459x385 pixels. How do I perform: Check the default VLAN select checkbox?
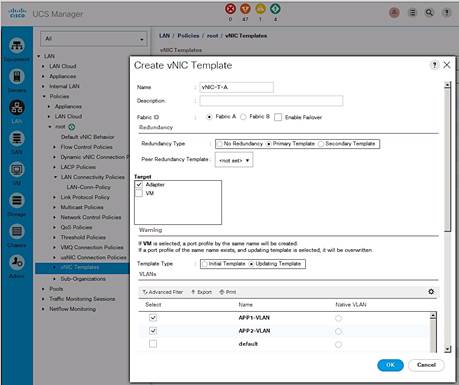pyautogui.click(x=153, y=344)
